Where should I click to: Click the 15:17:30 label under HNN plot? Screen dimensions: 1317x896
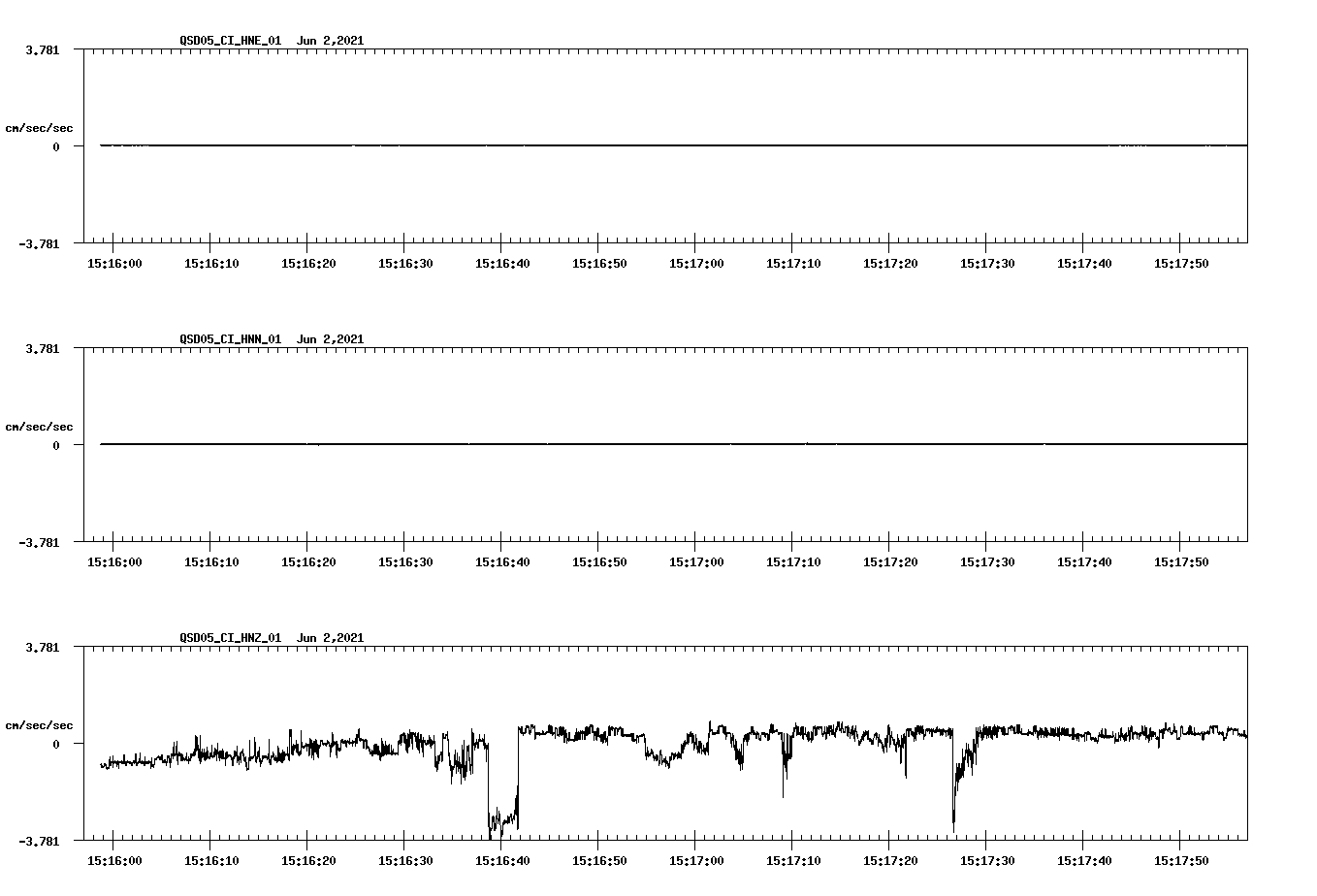(987, 562)
